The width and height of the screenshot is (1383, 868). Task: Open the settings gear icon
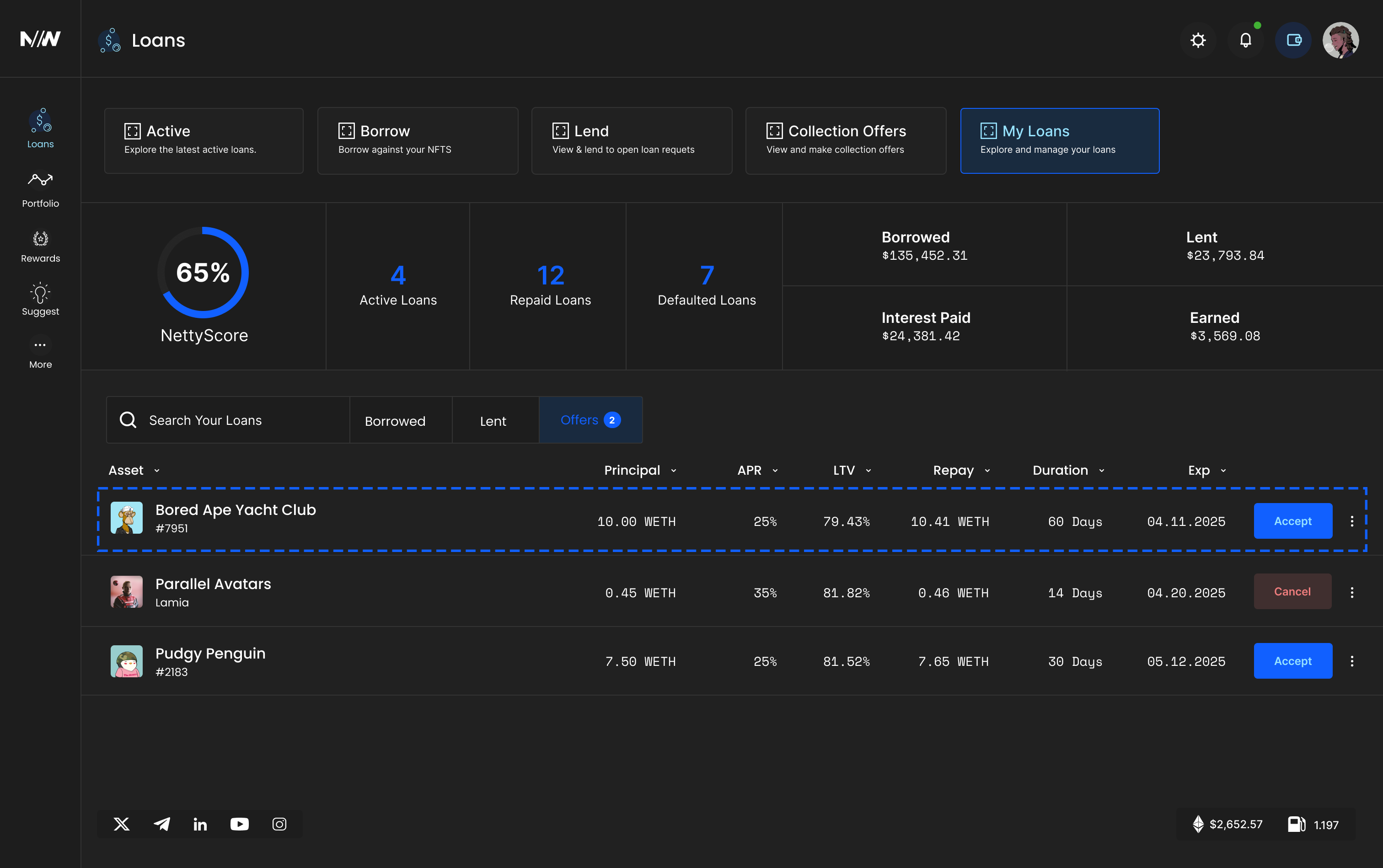pos(1198,40)
